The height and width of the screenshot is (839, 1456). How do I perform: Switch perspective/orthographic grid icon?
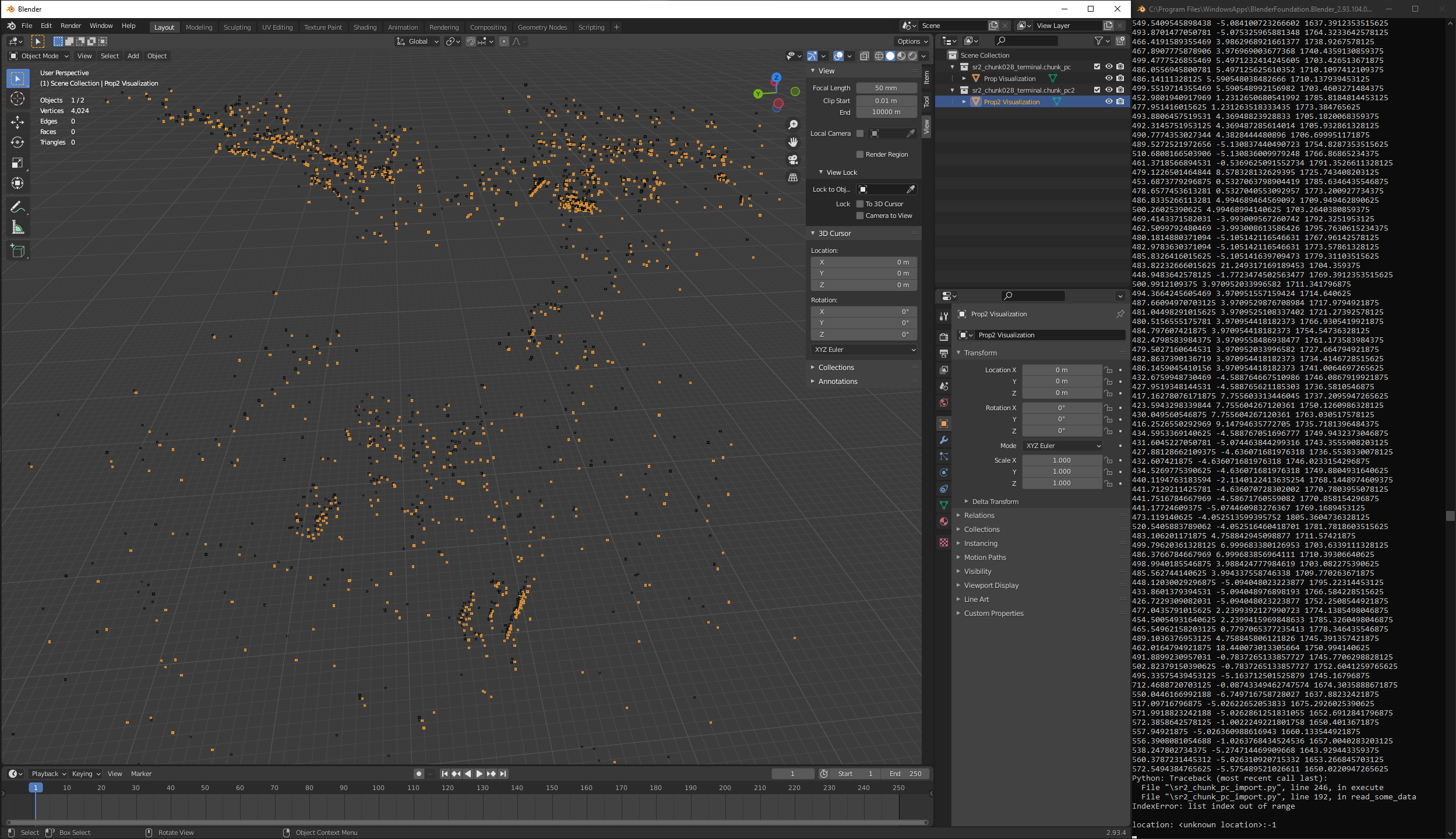click(793, 177)
